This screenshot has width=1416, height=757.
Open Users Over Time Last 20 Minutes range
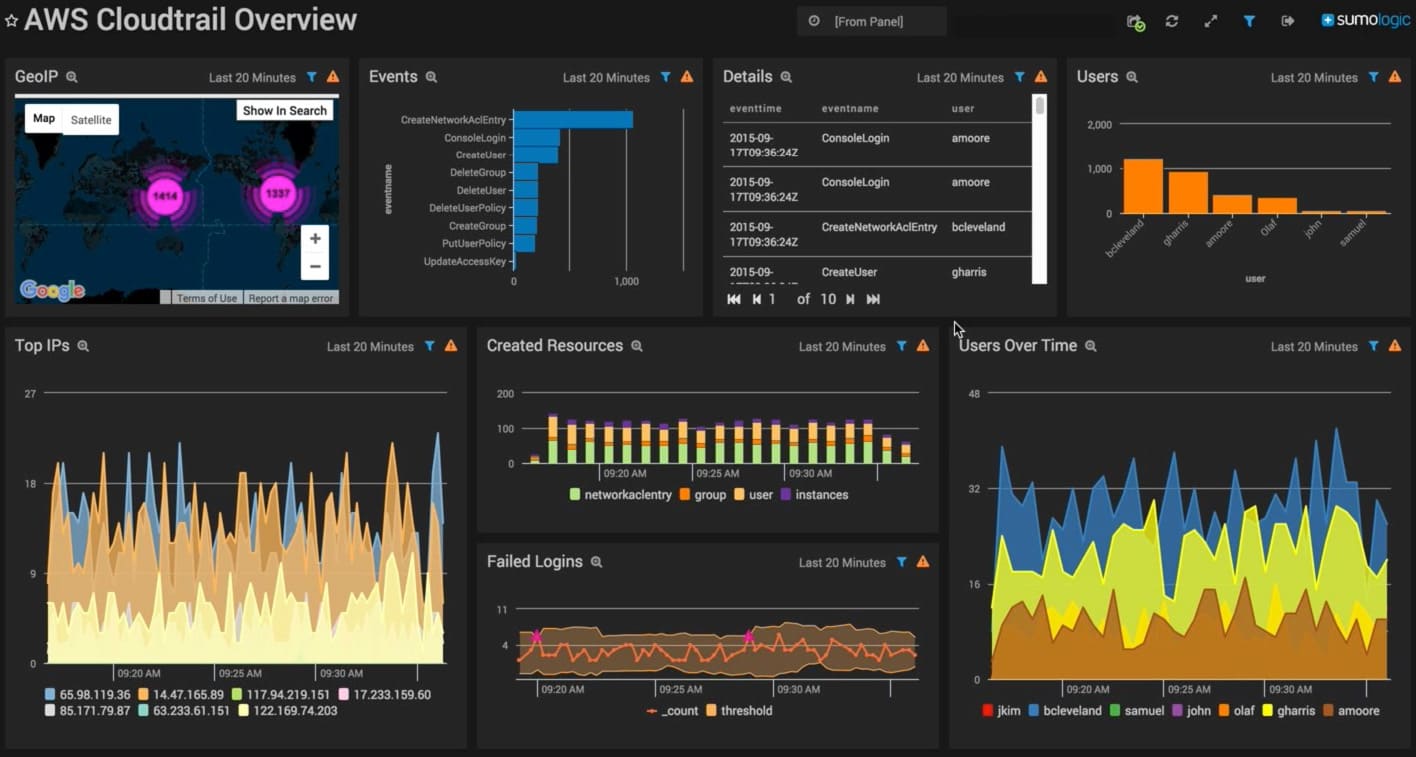[1314, 346]
